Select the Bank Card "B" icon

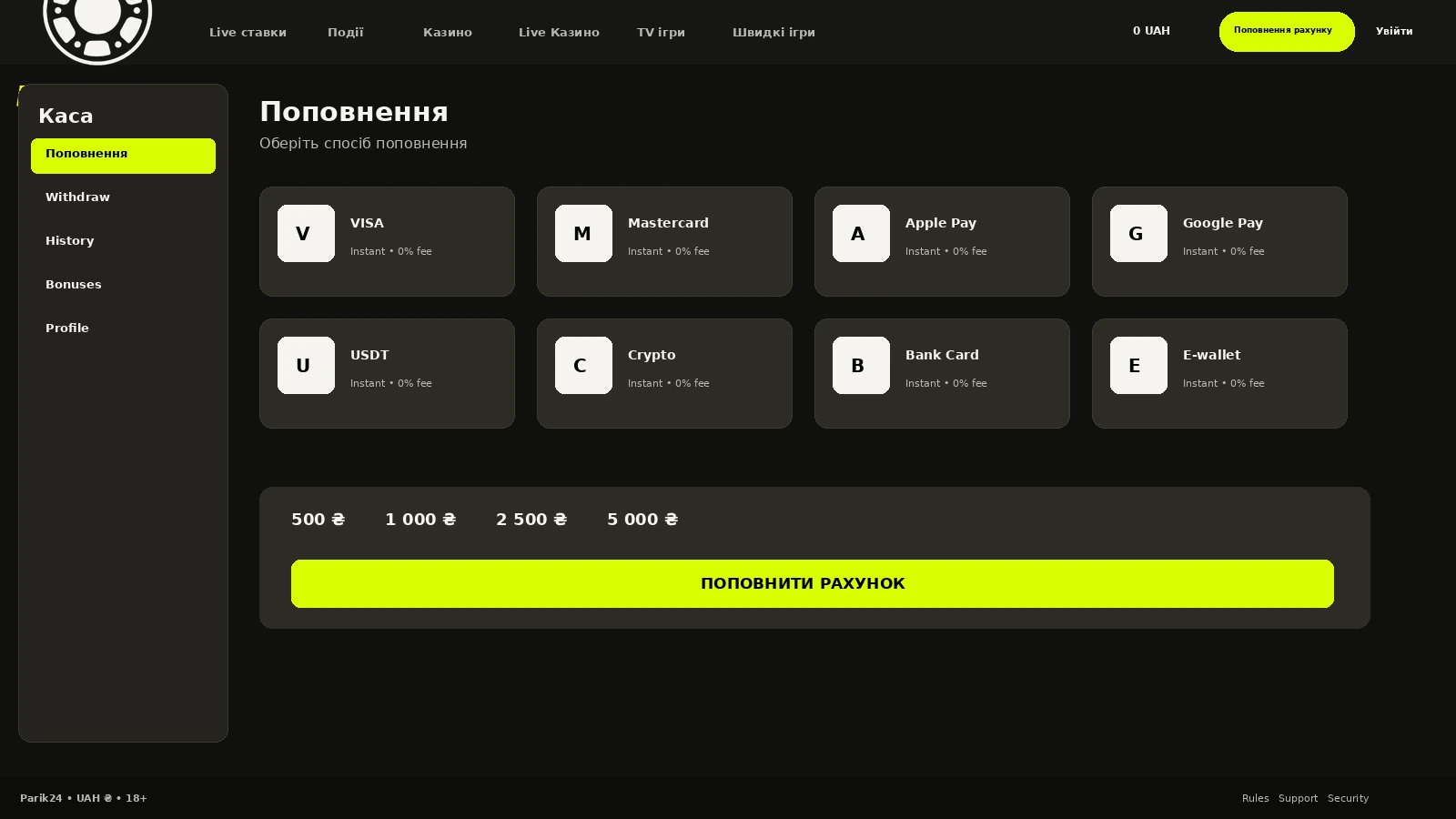tap(861, 366)
